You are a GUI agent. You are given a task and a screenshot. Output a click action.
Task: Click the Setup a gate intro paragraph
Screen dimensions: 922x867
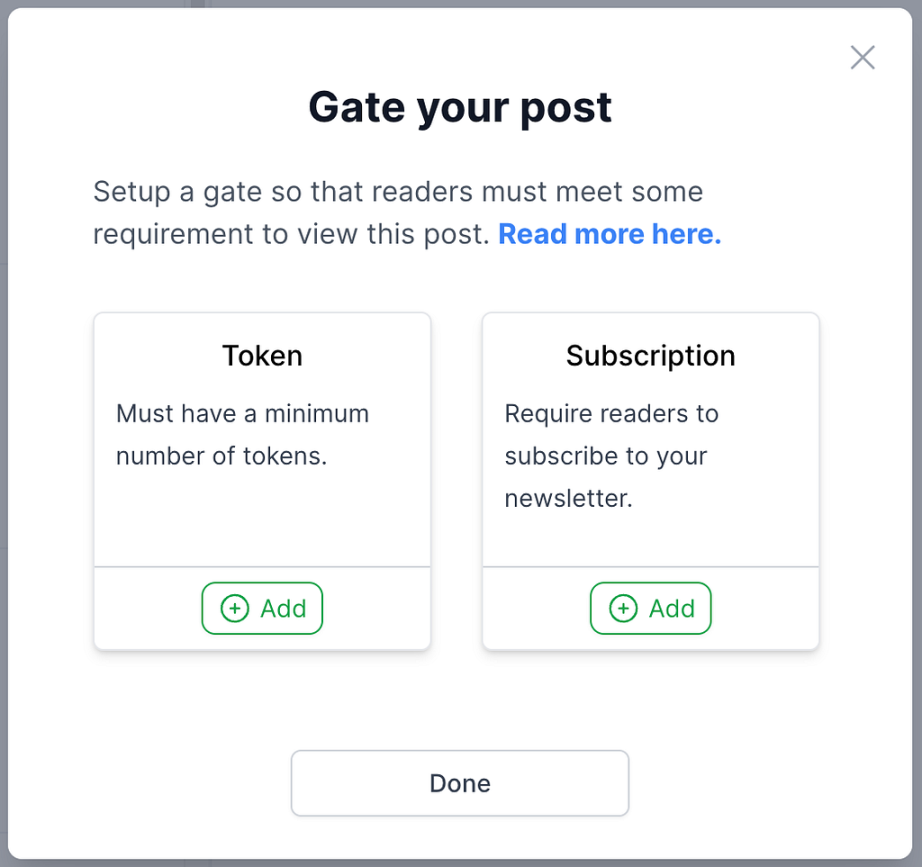tap(407, 213)
